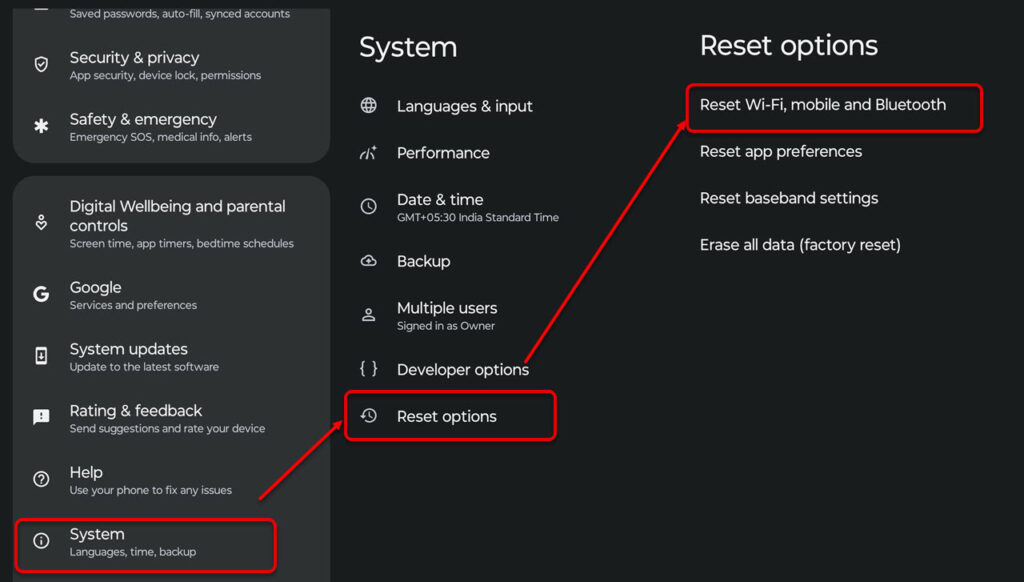Viewport: 1024px width, 582px height.
Task: Click the System updates download icon
Action: tap(41, 356)
